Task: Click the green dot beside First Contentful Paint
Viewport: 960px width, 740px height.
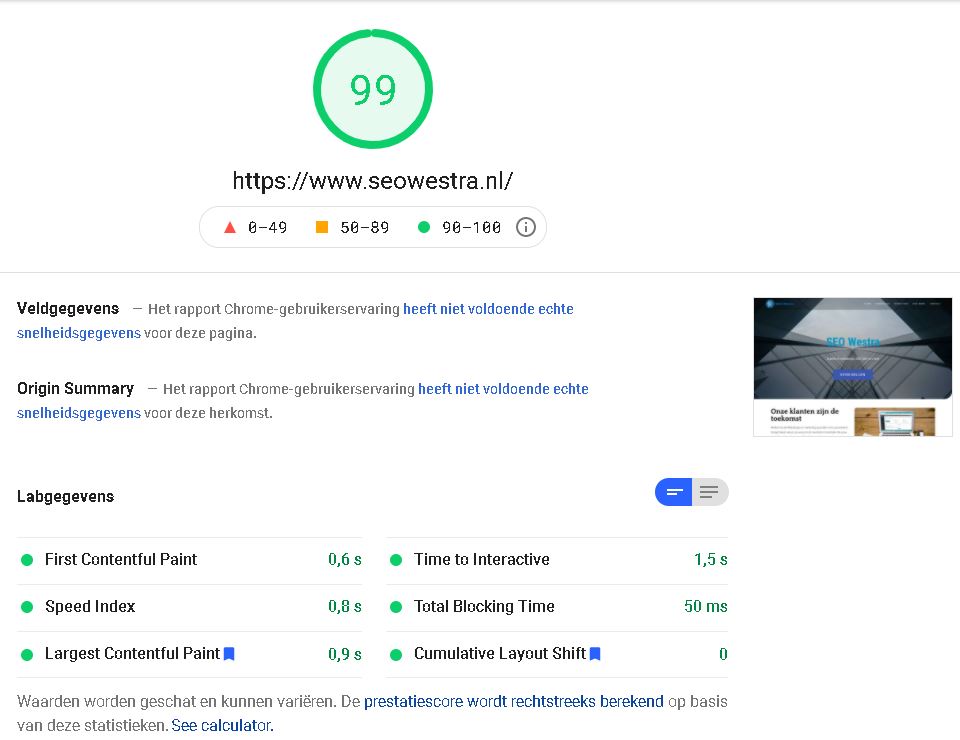Action: (x=27, y=560)
